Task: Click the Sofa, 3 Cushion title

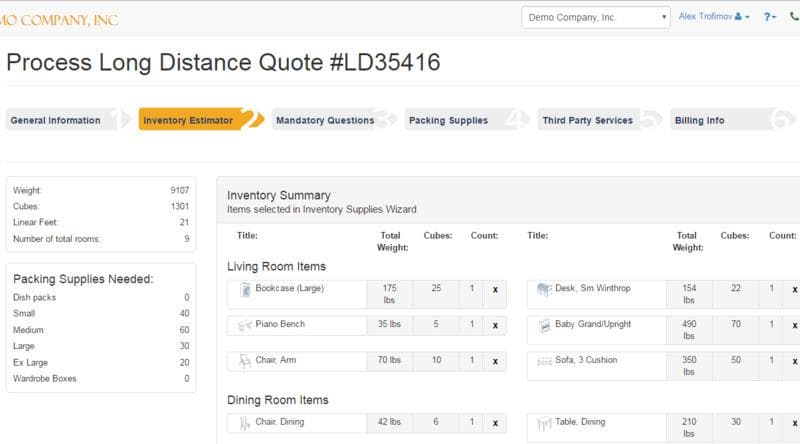Action: tap(586, 360)
